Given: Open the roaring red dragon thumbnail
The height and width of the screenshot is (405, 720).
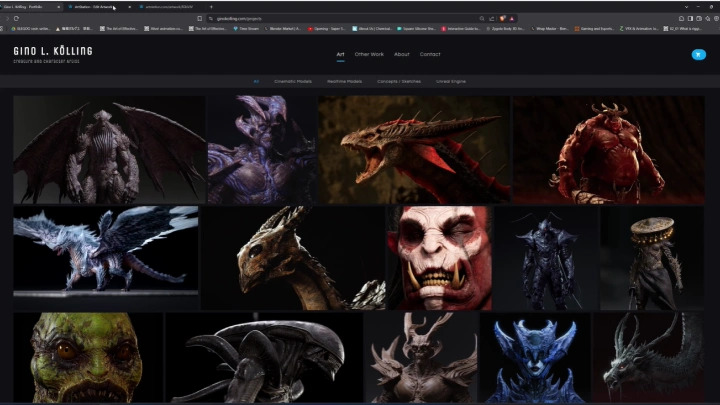Looking at the screenshot, I should pos(414,150).
